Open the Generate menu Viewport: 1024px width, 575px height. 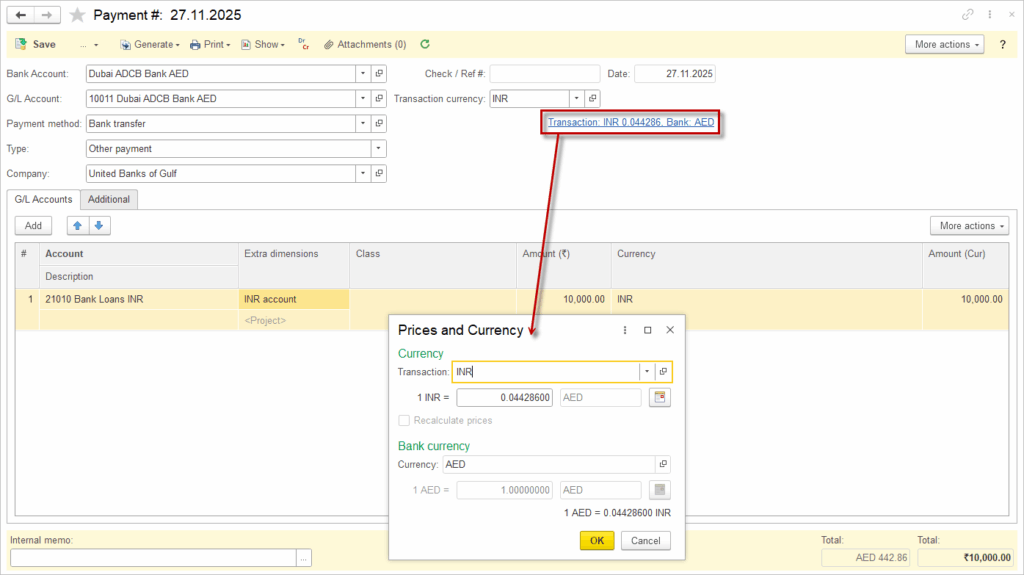[x=150, y=45]
